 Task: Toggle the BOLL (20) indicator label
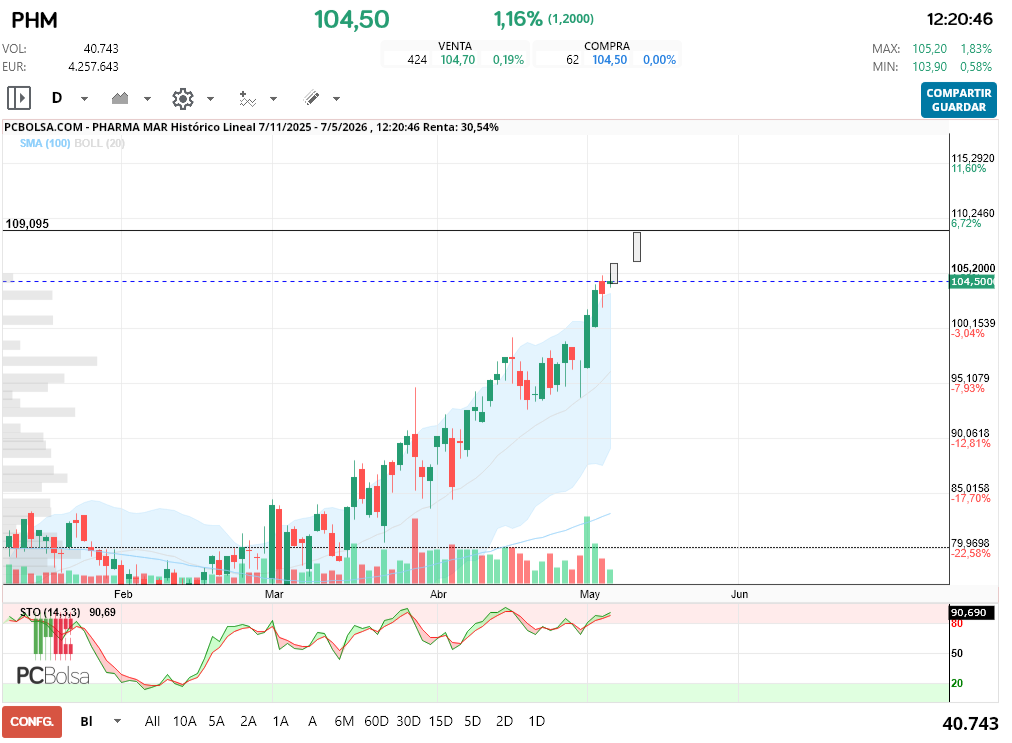(x=99, y=143)
